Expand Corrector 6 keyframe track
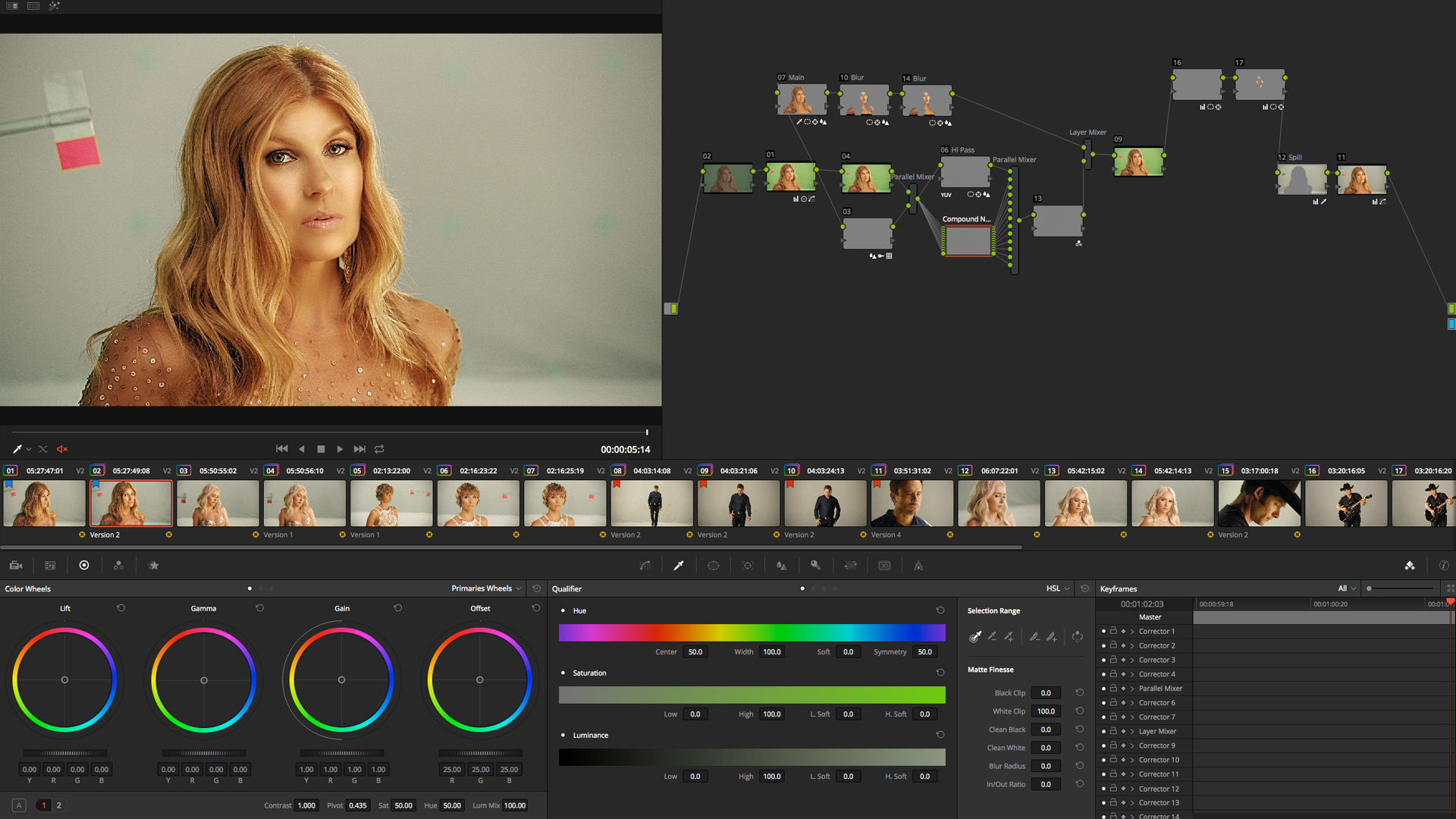The height and width of the screenshot is (819, 1456). pyautogui.click(x=1132, y=703)
